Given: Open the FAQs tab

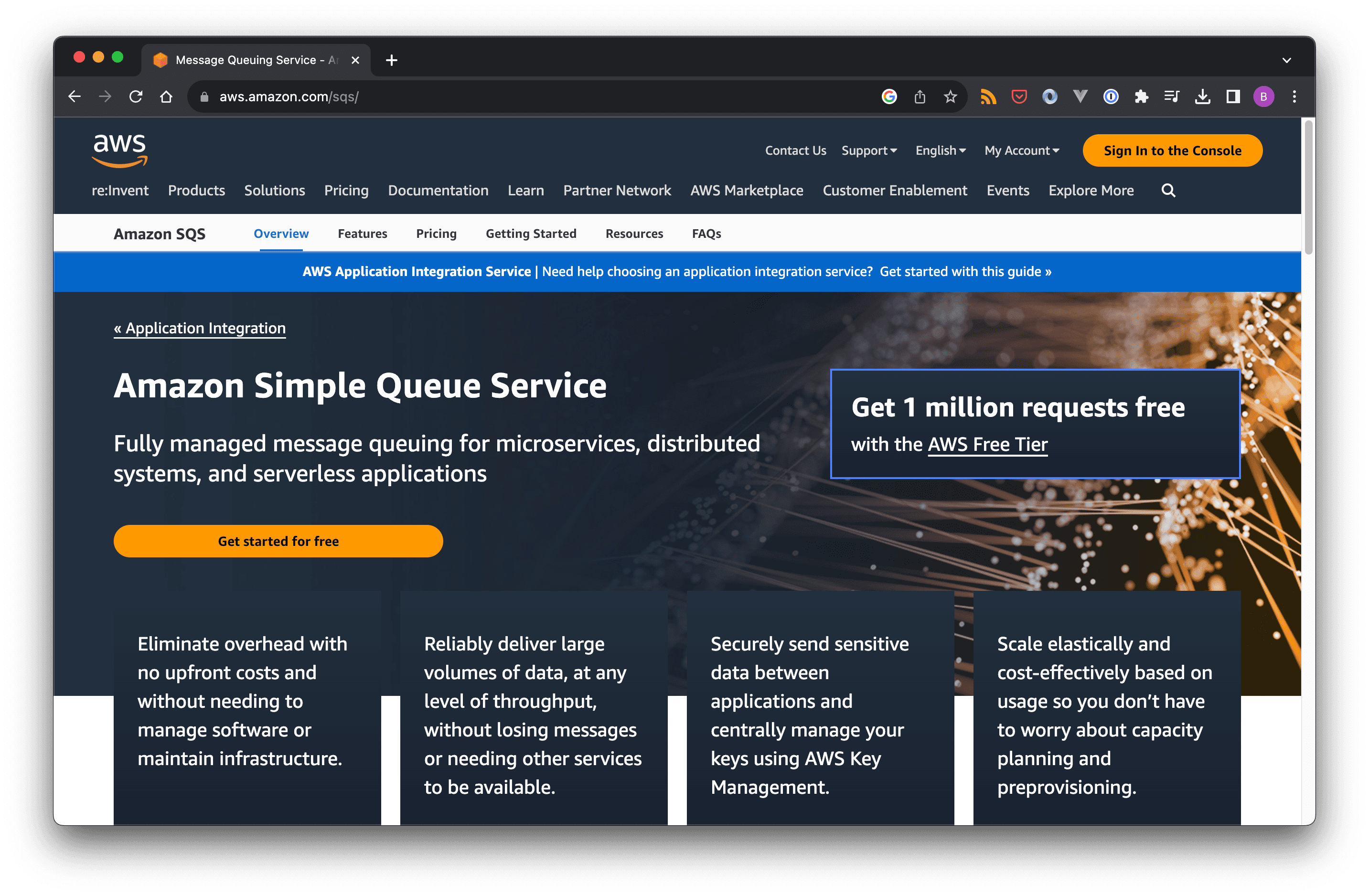Looking at the screenshot, I should [706, 234].
